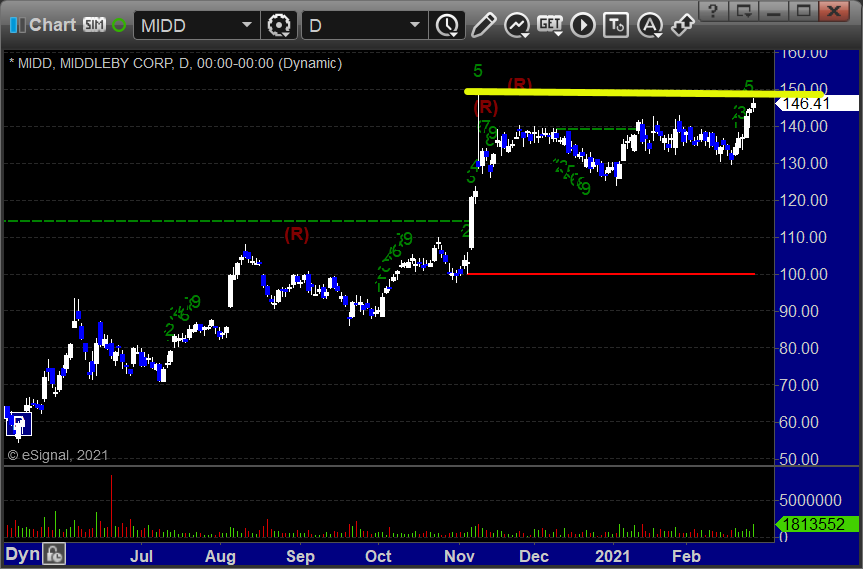The width and height of the screenshot is (863, 569).
Task: Open the help question mark button
Action: point(713,10)
